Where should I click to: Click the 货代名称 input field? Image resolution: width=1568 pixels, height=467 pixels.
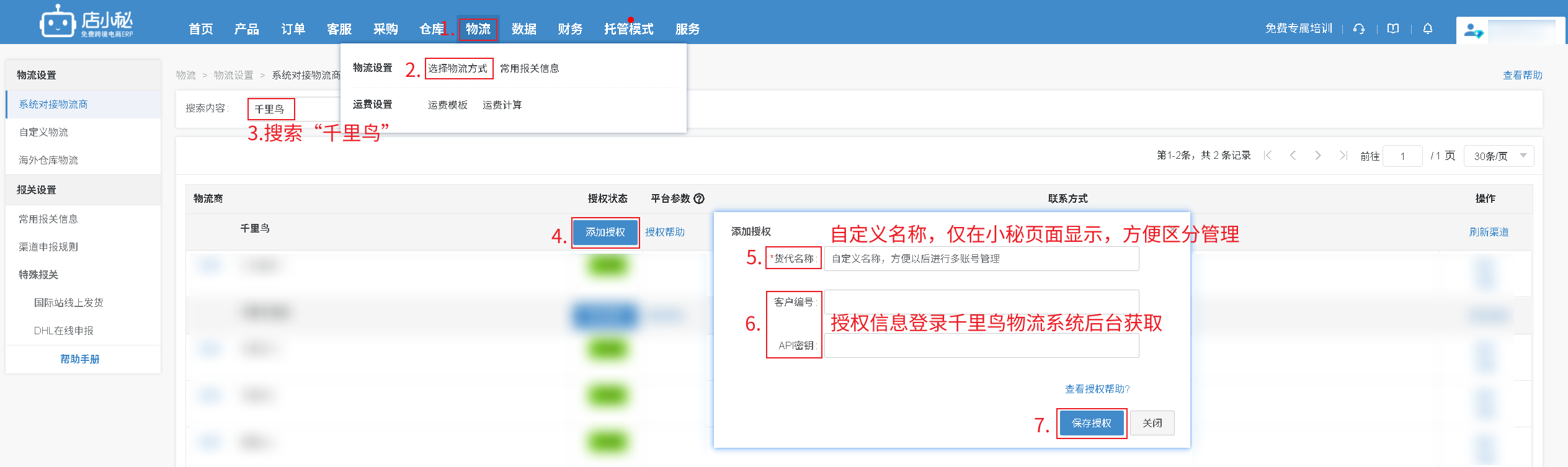(x=981, y=259)
